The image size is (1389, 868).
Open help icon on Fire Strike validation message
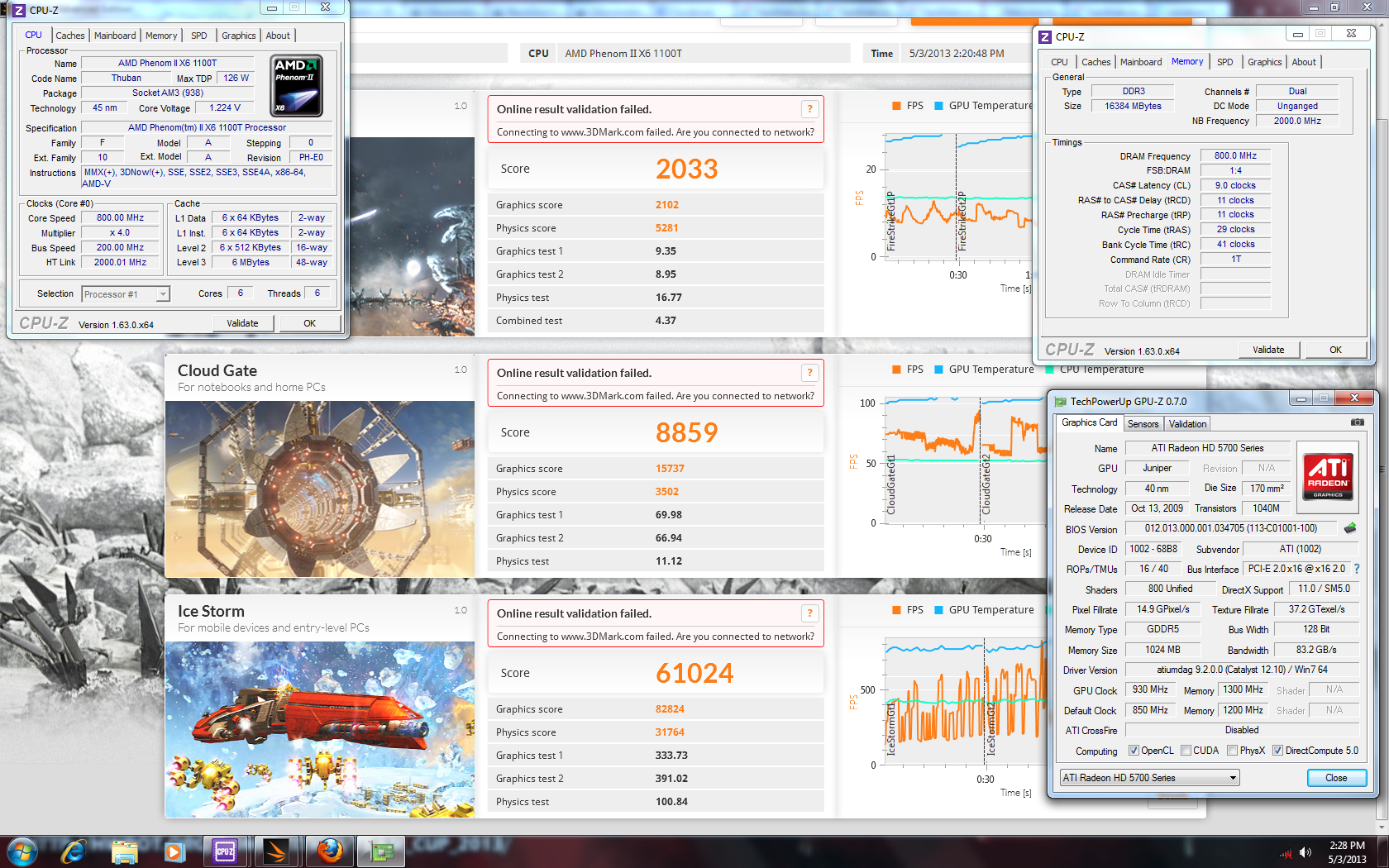pos(809,109)
